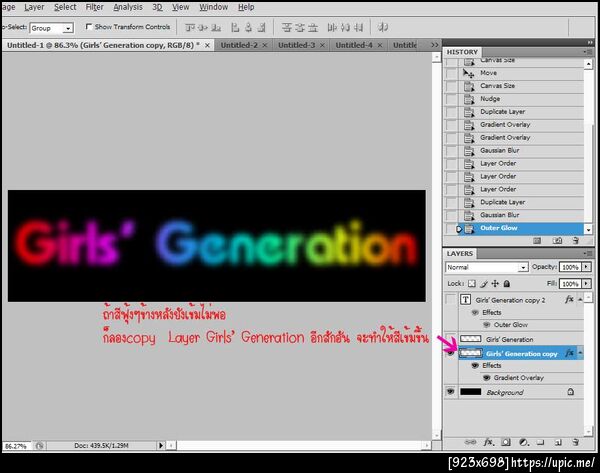Click History panel scroll down arrow
600x473 pixels.
589,229
